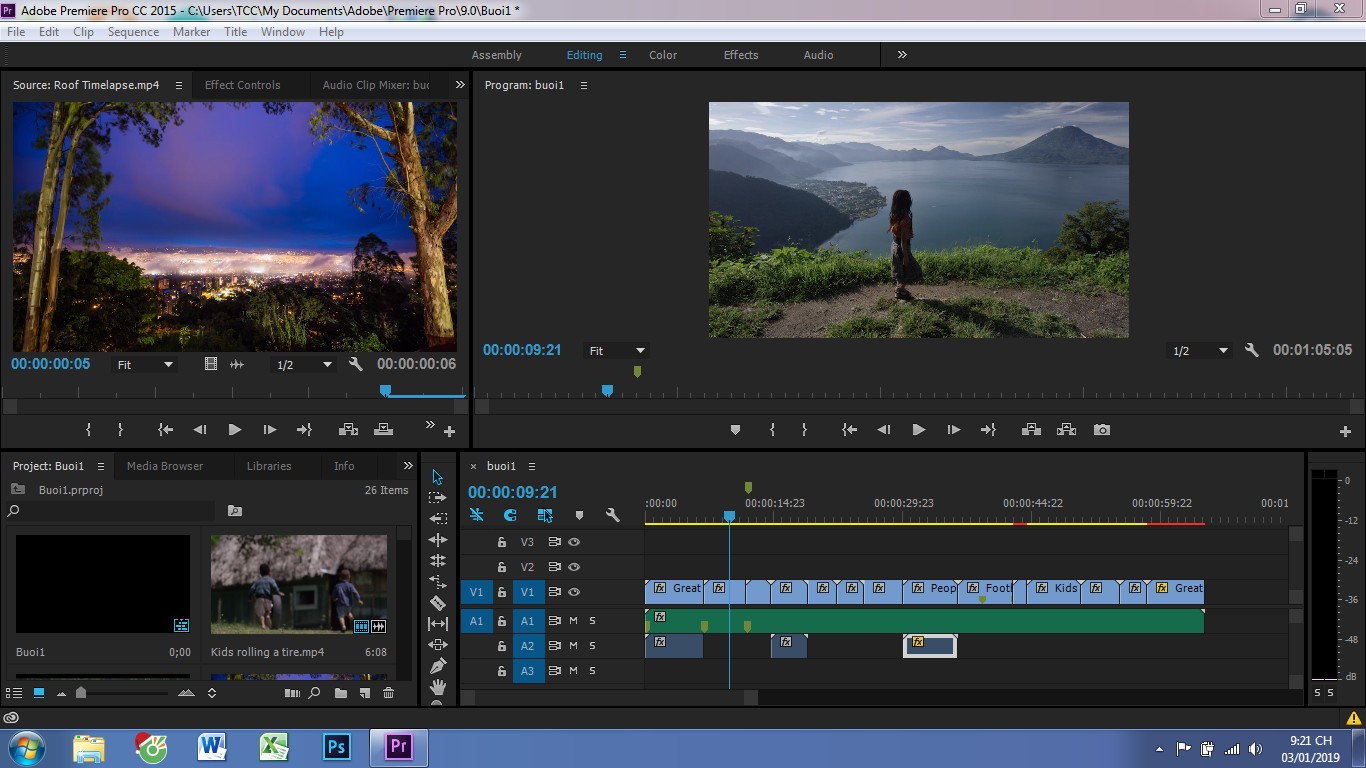Solo track A2
Viewport: 1366px width, 768px height.
592,646
